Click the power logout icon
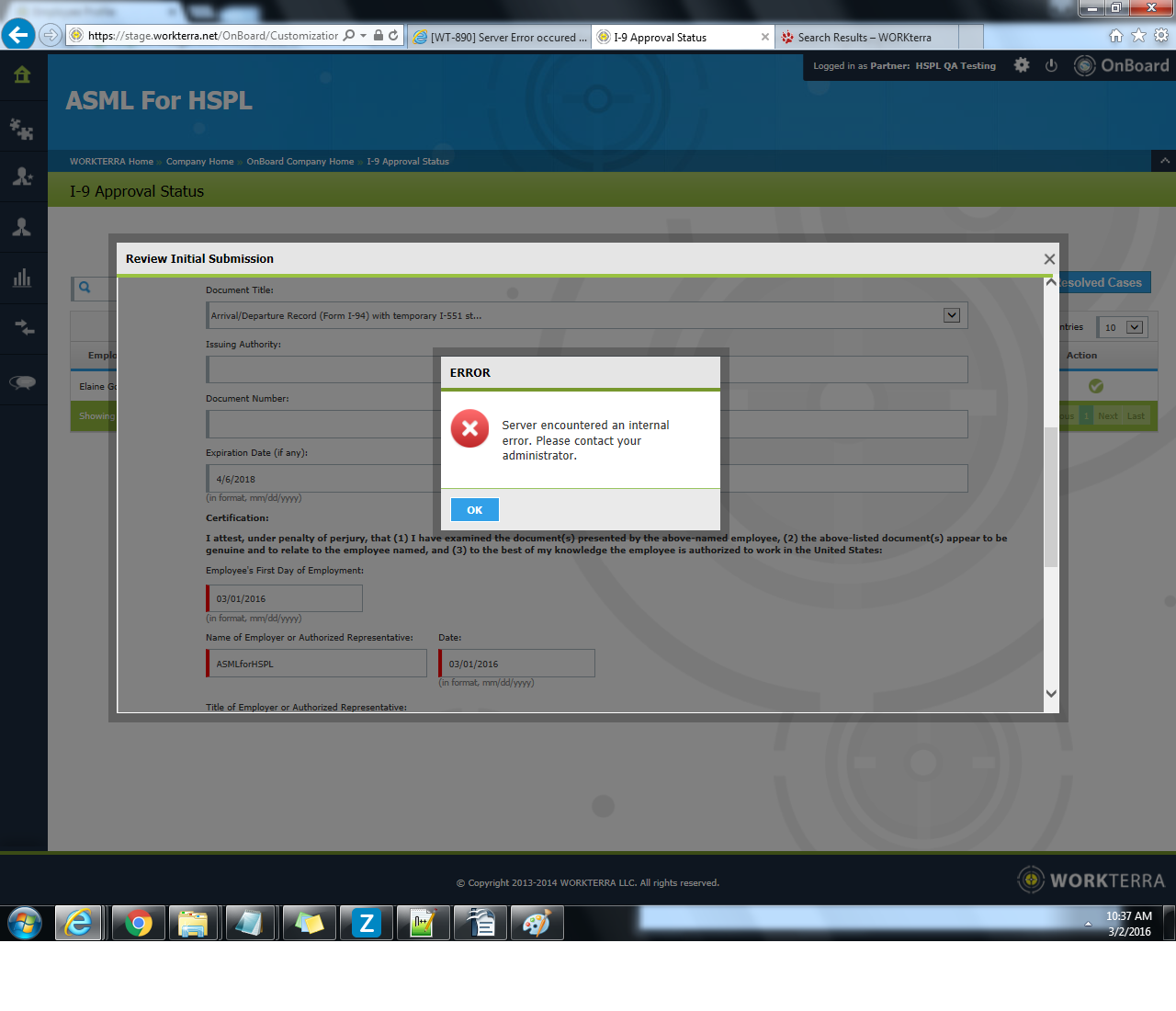This screenshot has width=1176, height=1011. (x=1051, y=65)
